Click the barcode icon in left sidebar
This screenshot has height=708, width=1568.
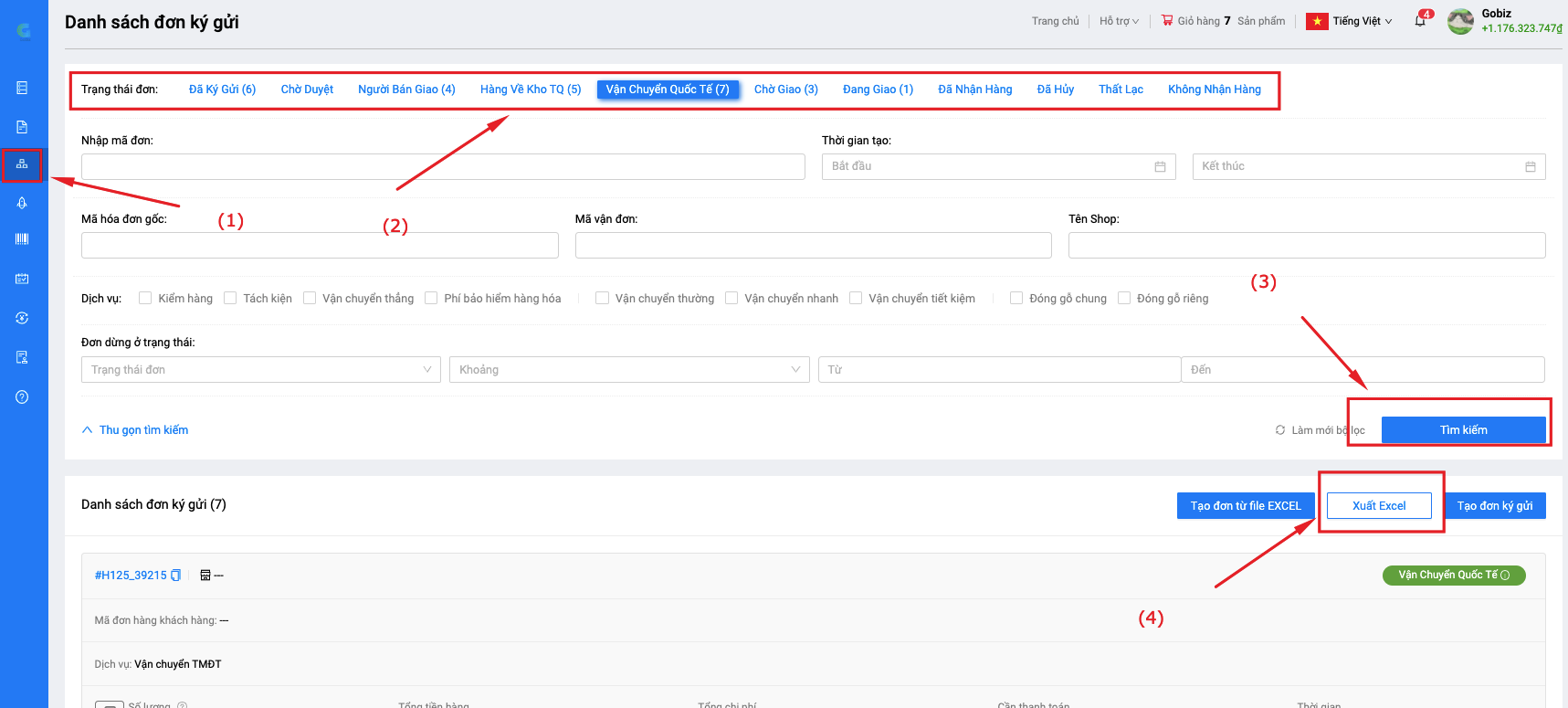click(x=22, y=239)
